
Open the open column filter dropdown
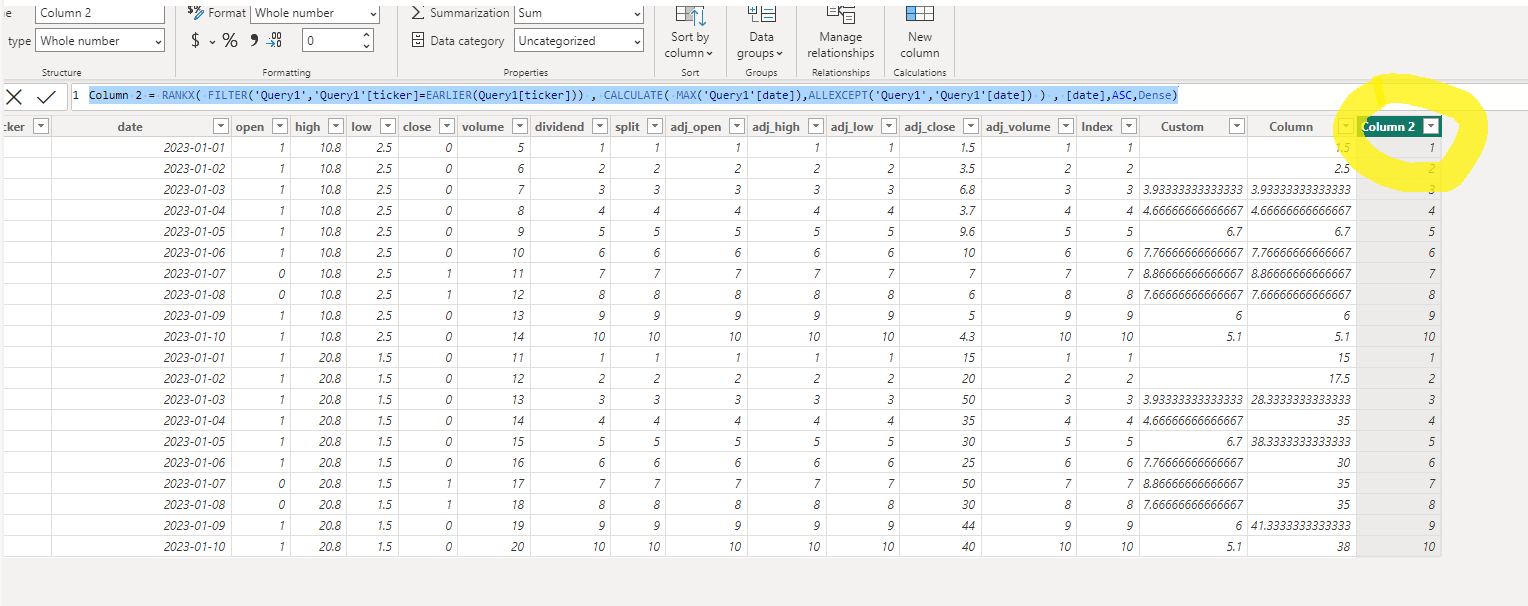pos(280,126)
